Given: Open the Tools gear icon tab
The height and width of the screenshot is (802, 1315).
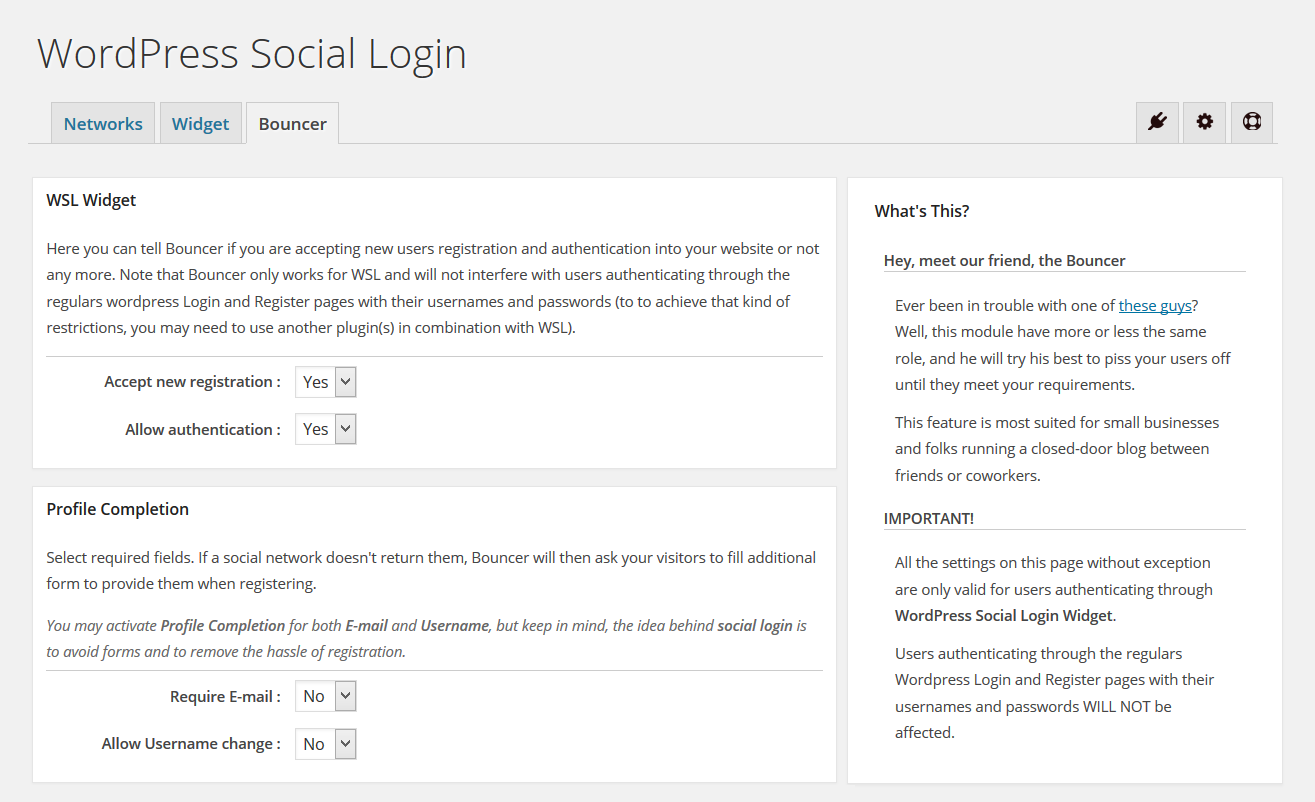Looking at the screenshot, I should tap(1205, 122).
